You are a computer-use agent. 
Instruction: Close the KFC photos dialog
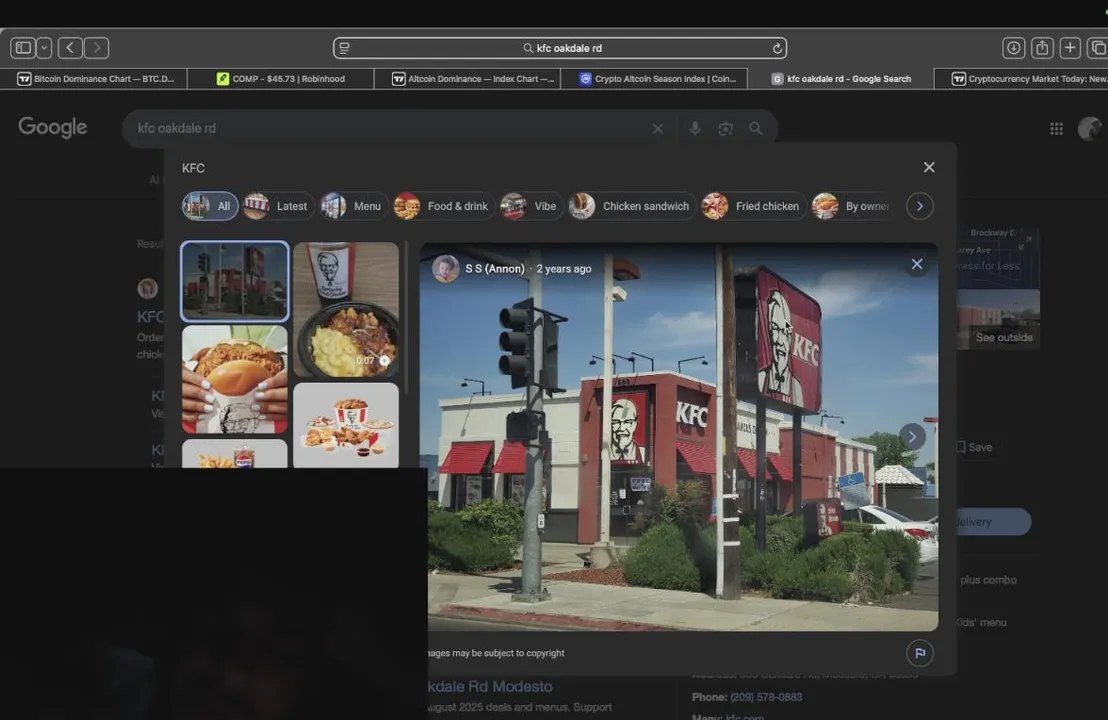click(x=929, y=167)
